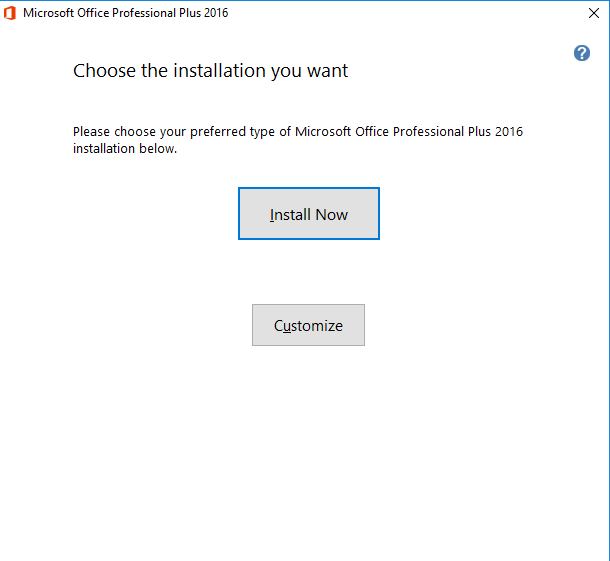Click the "Please choose your preferred type" description text
The height and width of the screenshot is (561, 610).
298,140
